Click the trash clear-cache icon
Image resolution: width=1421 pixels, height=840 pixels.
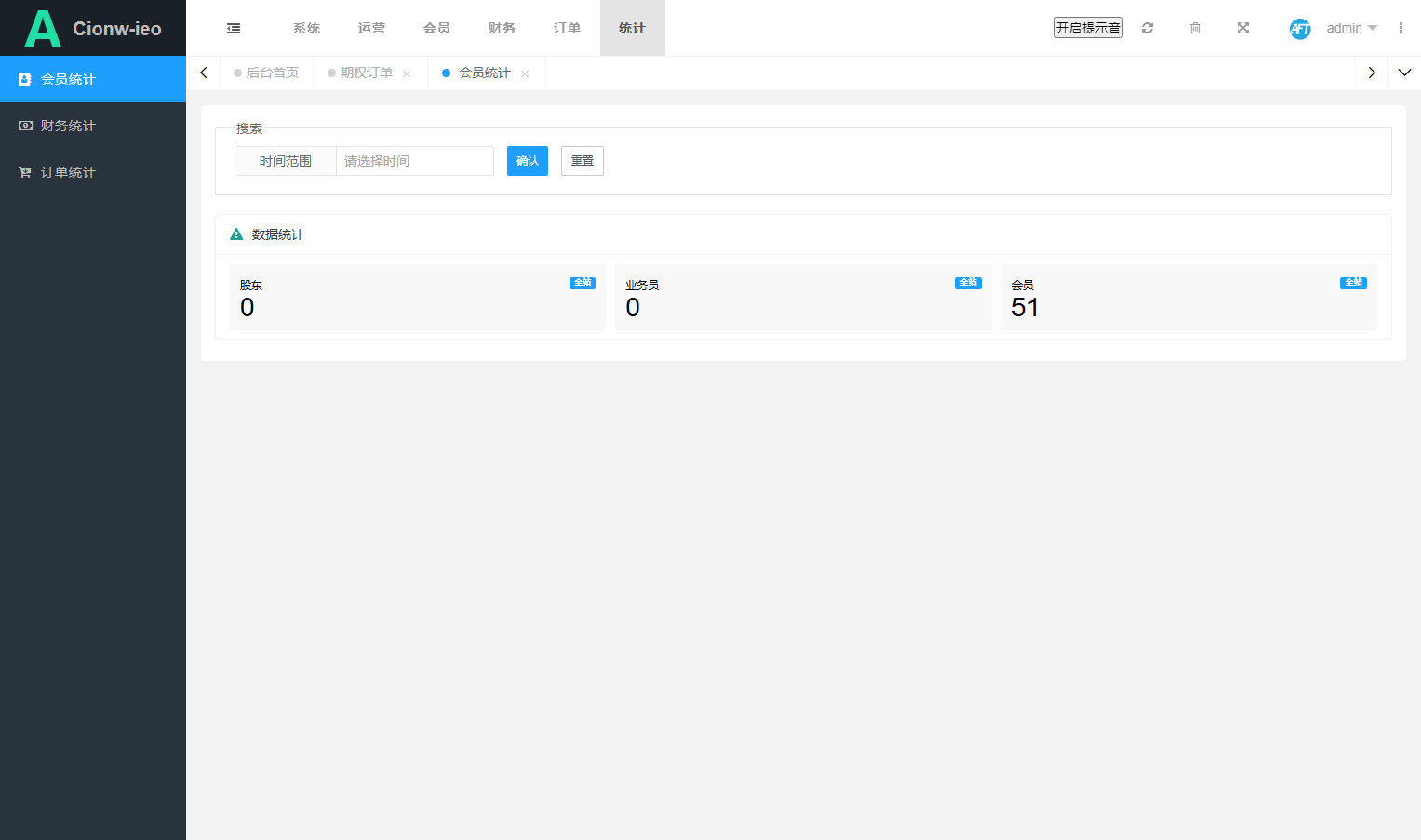coord(1195,28)
